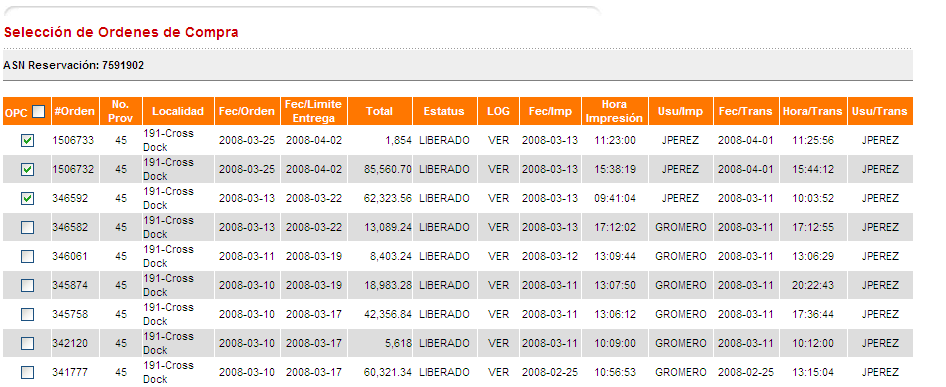Image resolution: width=946 pixels, height=387 pixels.
Task: Check the box for order 341777
Action: tap(27, 373)
